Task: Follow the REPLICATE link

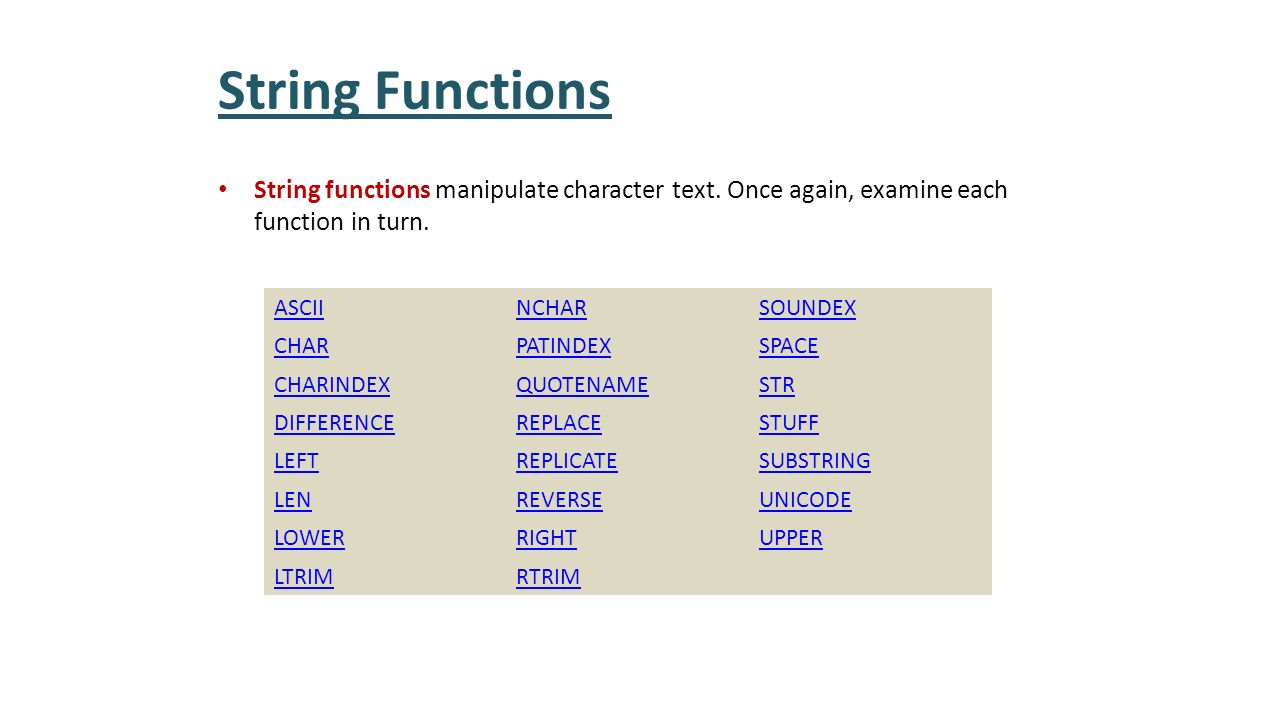Action: point(567,461)
